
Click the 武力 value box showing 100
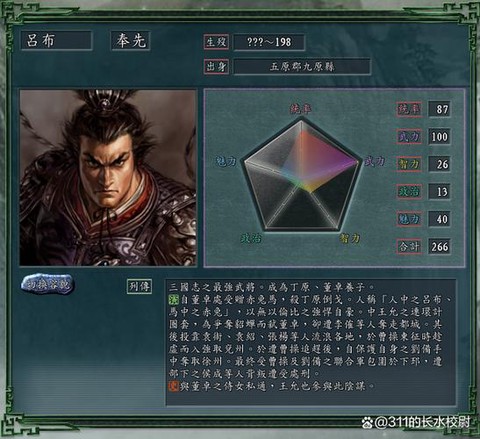(439, 136)
